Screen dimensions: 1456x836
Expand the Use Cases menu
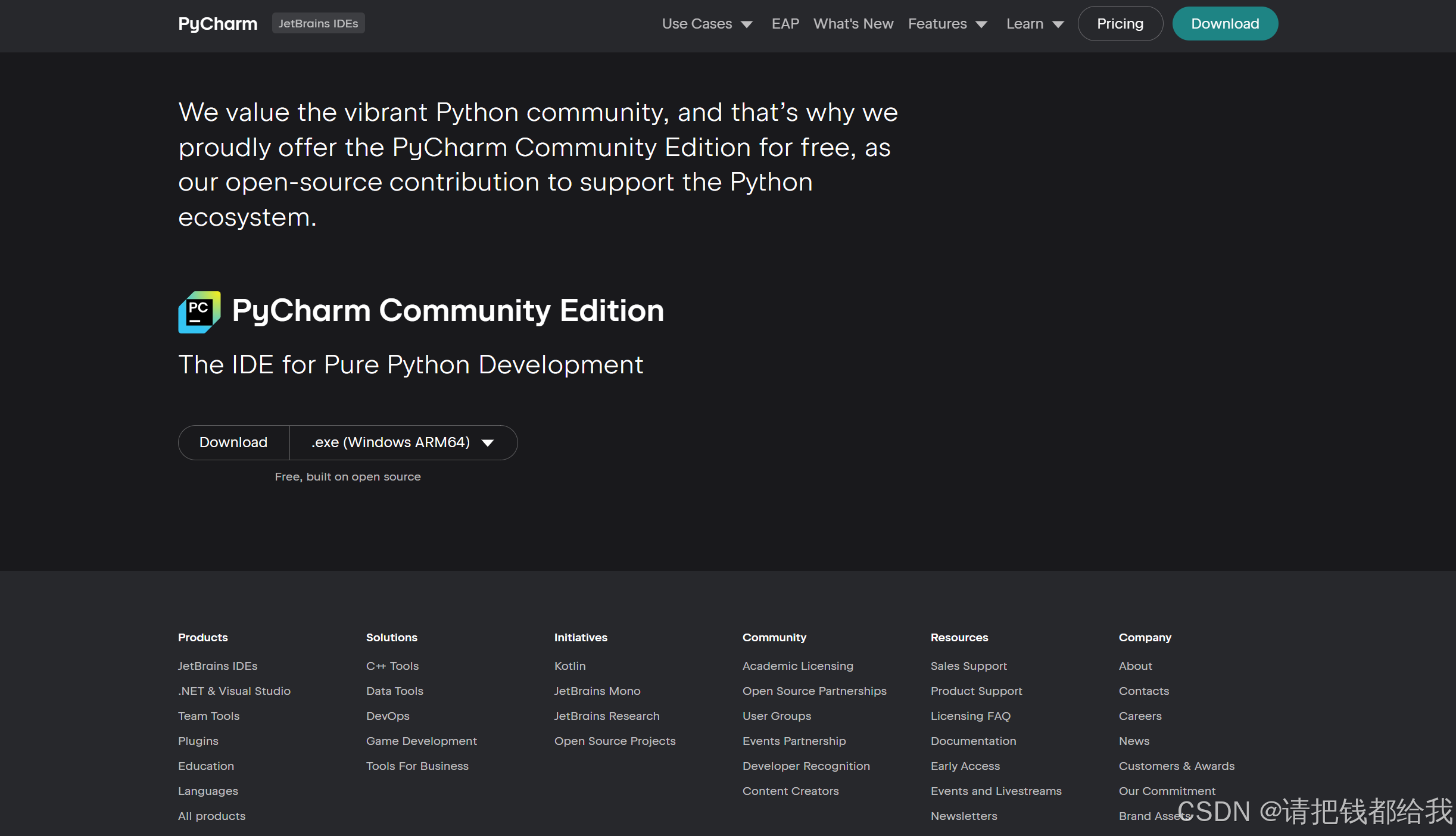707,24
